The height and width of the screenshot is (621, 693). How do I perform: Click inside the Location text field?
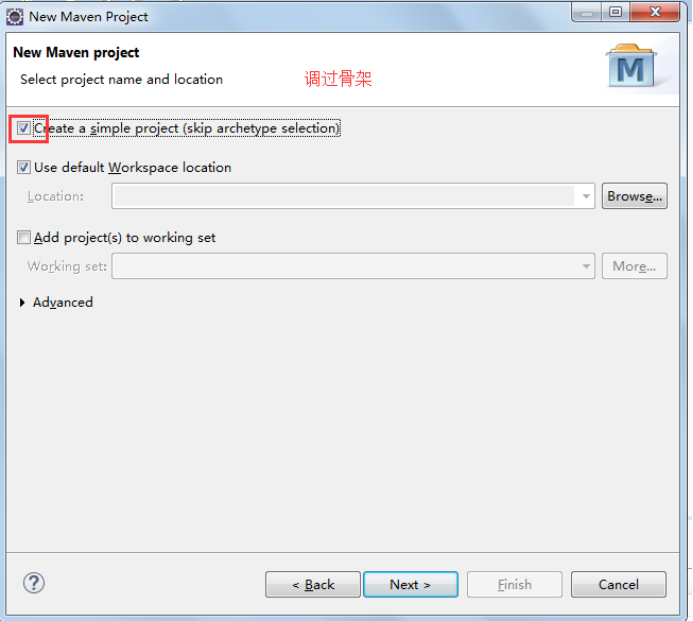[344, 196]
